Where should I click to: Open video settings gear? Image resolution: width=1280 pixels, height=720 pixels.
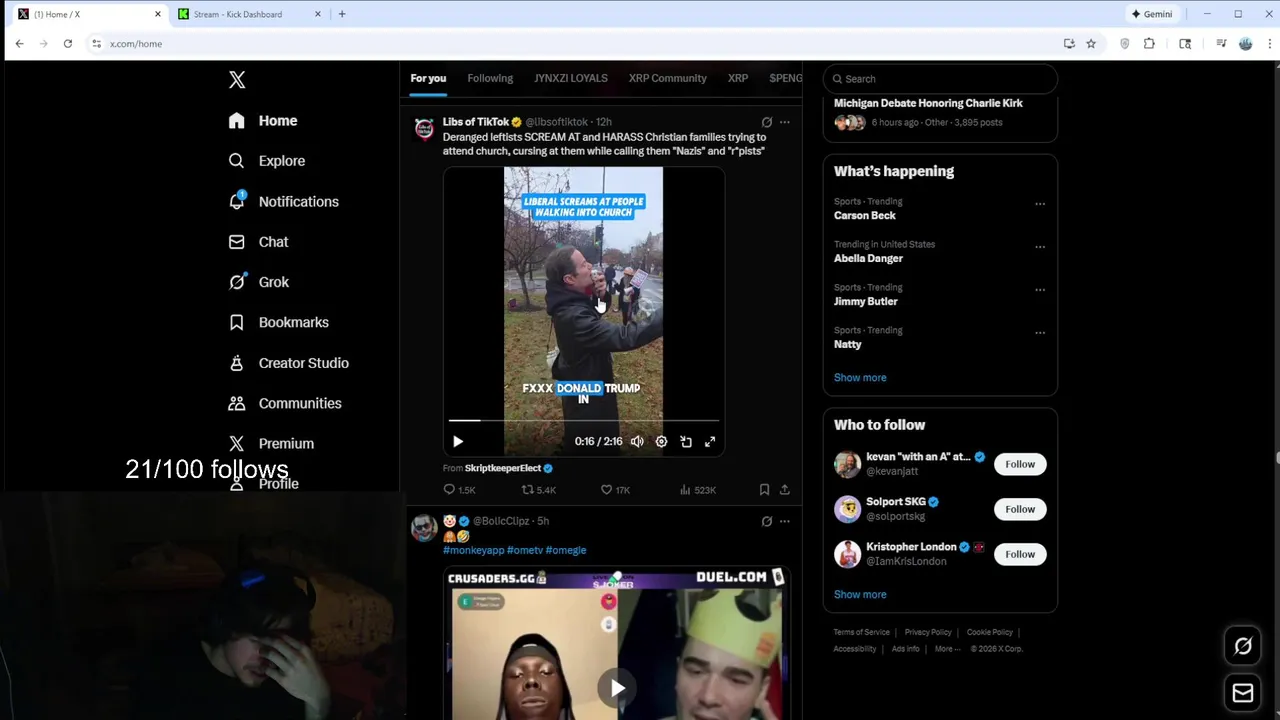tap(661, 442)
